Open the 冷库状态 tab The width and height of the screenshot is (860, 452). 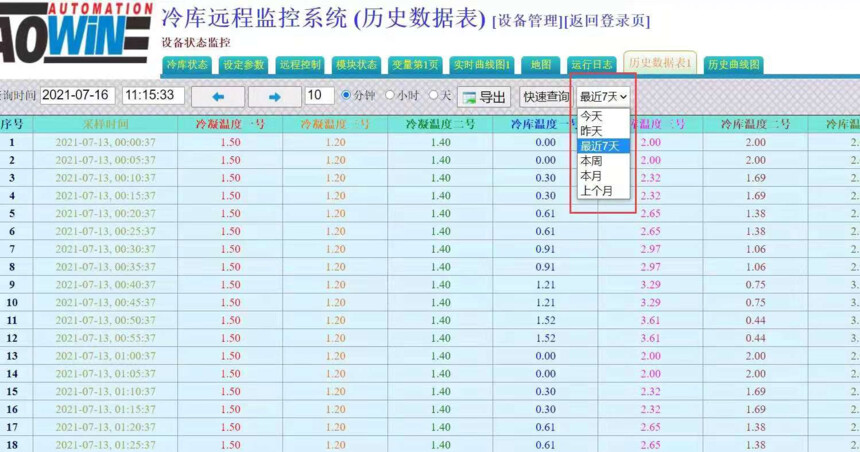(x=187, y=65)
